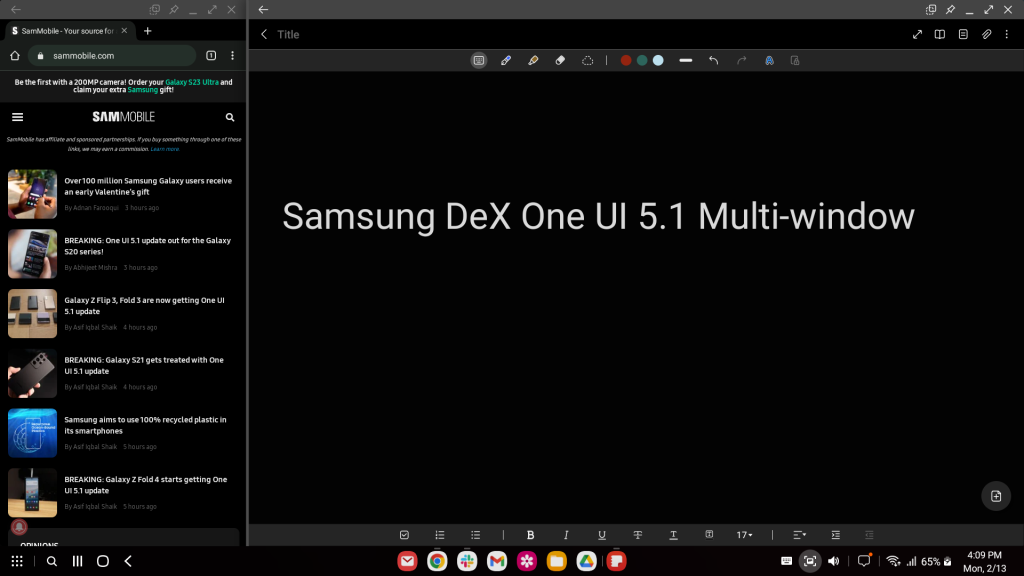
Task: Pick the red pen color swatch
Action: (626, 60)
